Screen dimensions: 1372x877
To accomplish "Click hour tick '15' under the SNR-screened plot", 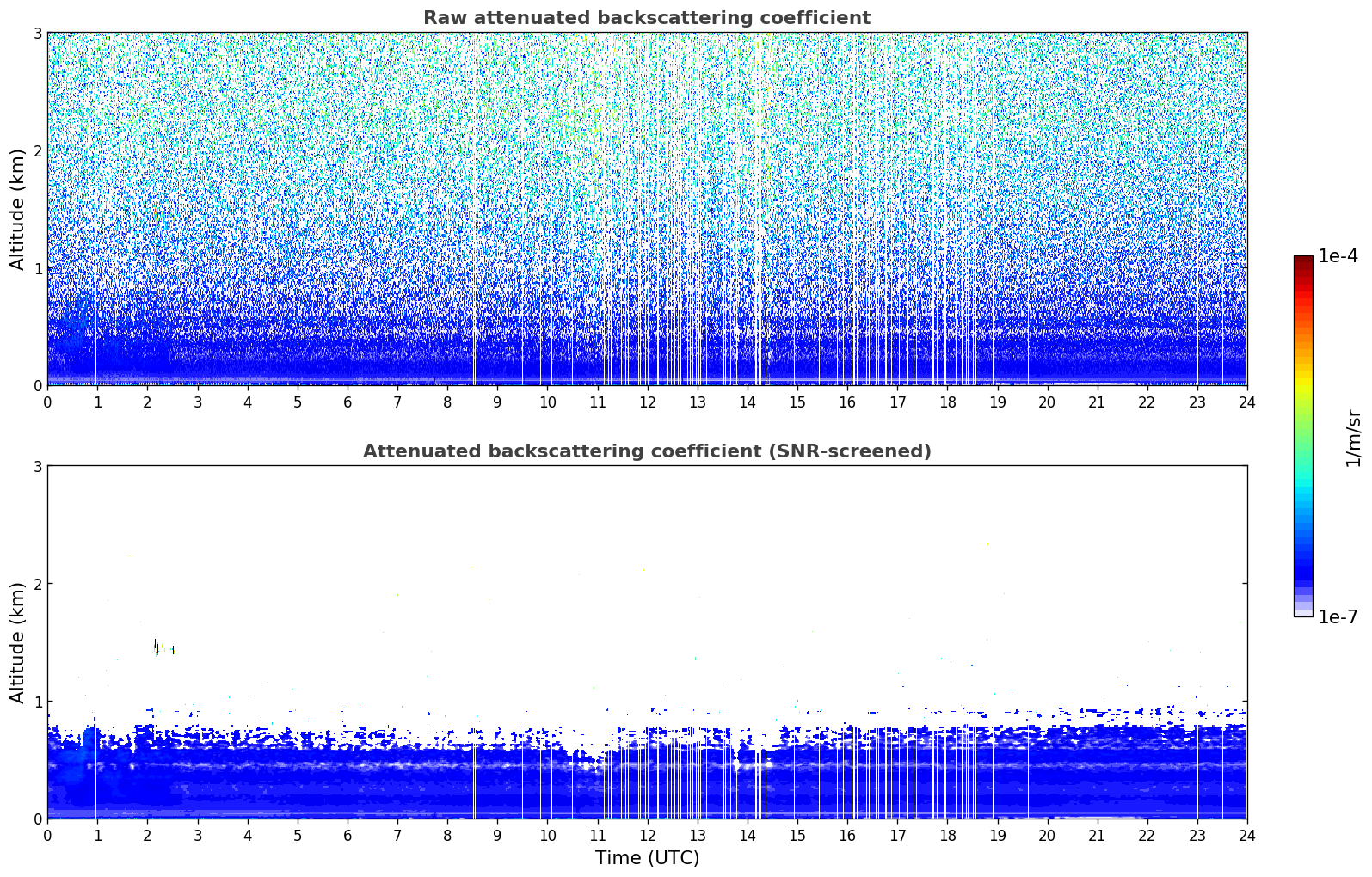I will coord(797,836).
